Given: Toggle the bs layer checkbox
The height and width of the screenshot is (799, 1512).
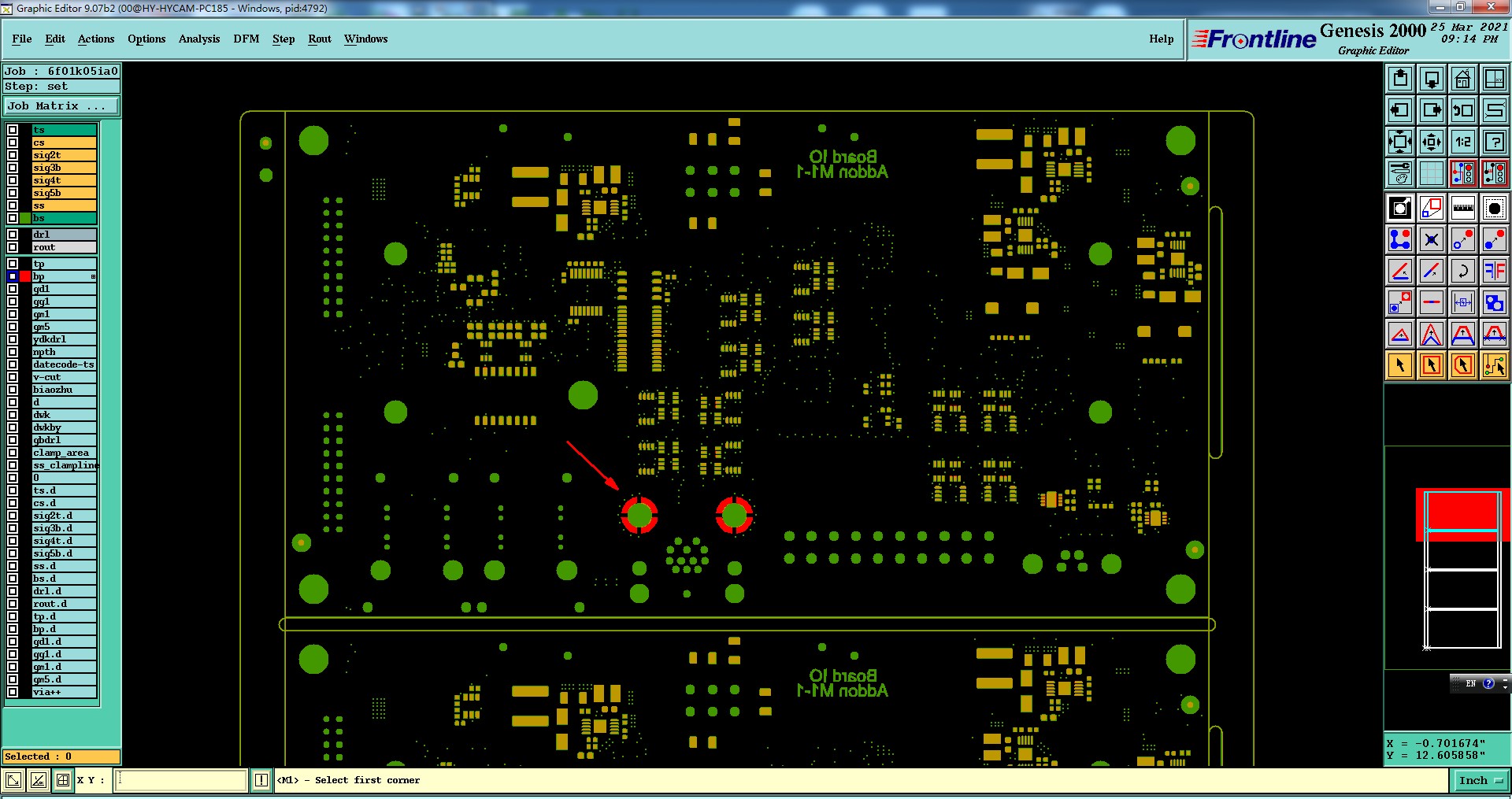Looking at the screenshot, I should [x=13, y=218].
